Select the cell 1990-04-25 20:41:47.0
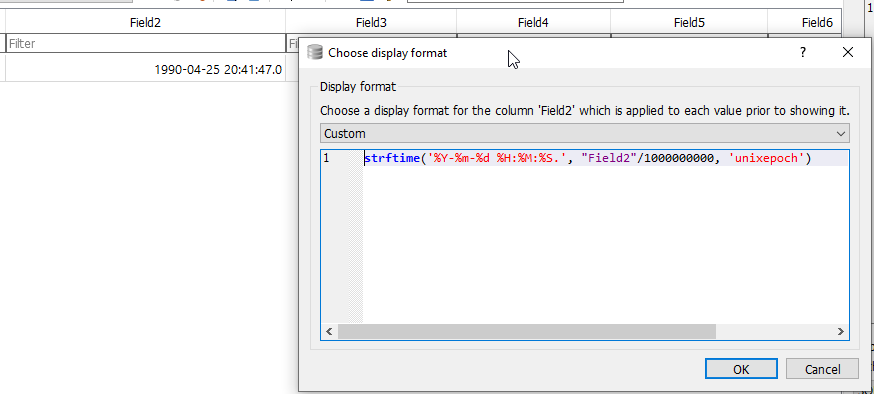The image size is (874, 394). [145, 70]
